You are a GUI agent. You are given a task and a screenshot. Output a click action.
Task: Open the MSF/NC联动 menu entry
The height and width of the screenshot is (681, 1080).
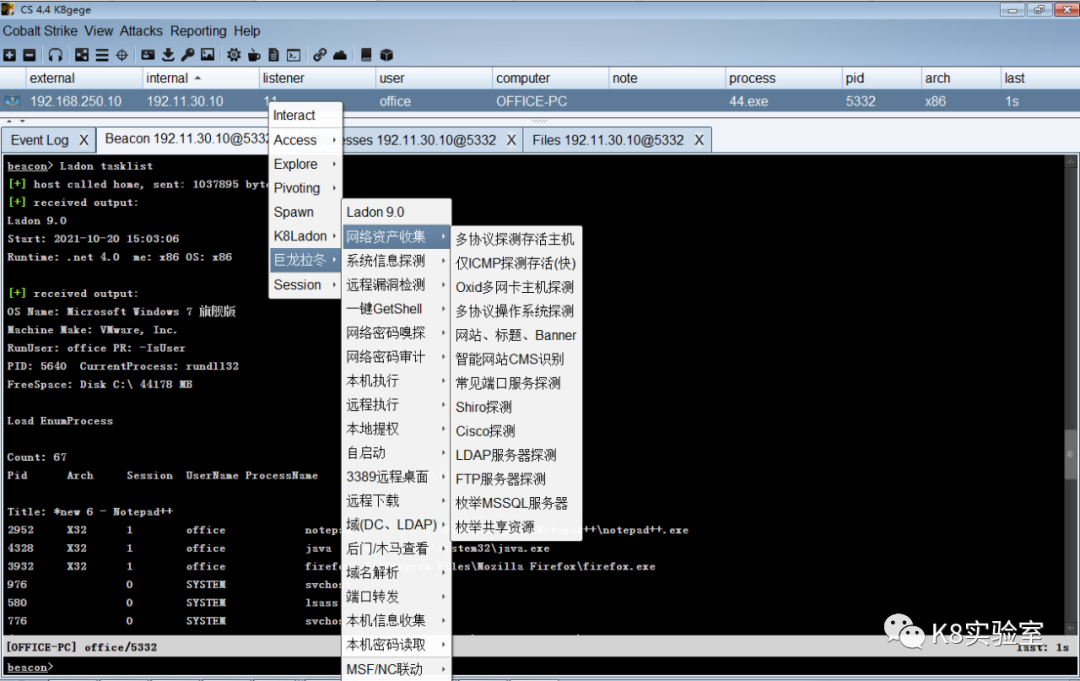(x=397, y=669)
